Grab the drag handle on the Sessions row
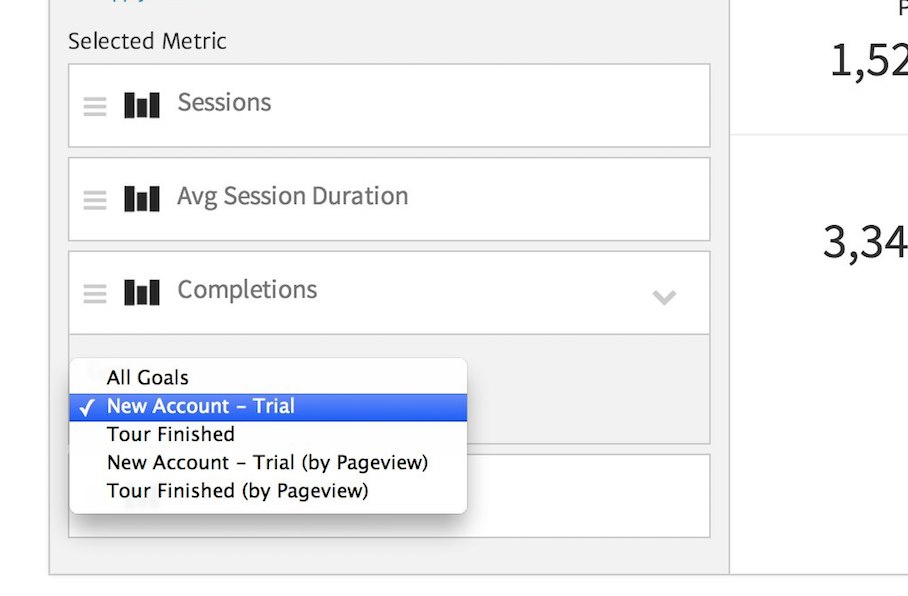The height and width of the screenshot is (596, 908). (94, 106)
